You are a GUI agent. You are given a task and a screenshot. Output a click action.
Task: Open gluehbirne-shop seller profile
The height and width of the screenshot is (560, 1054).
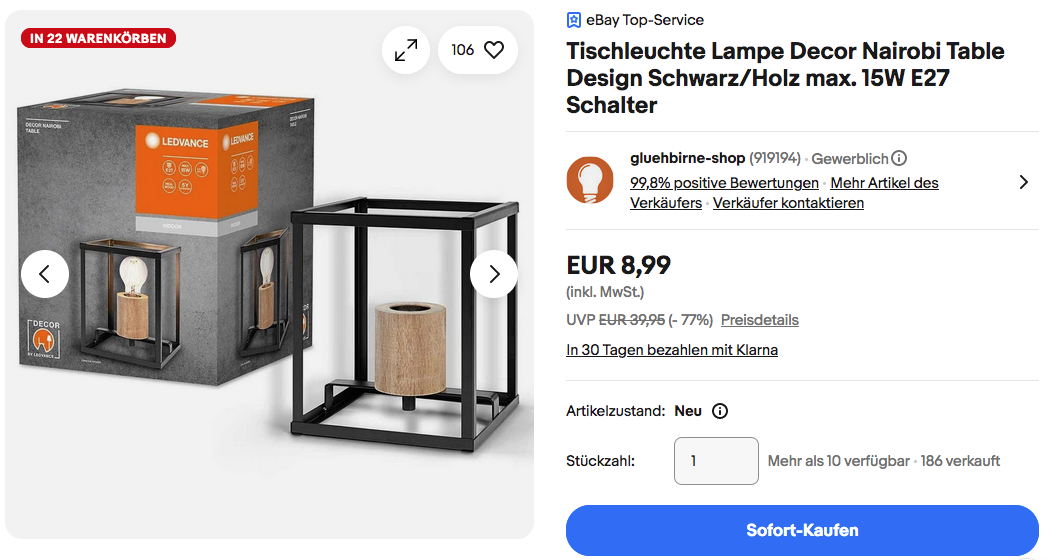click(x=687, y=158)
